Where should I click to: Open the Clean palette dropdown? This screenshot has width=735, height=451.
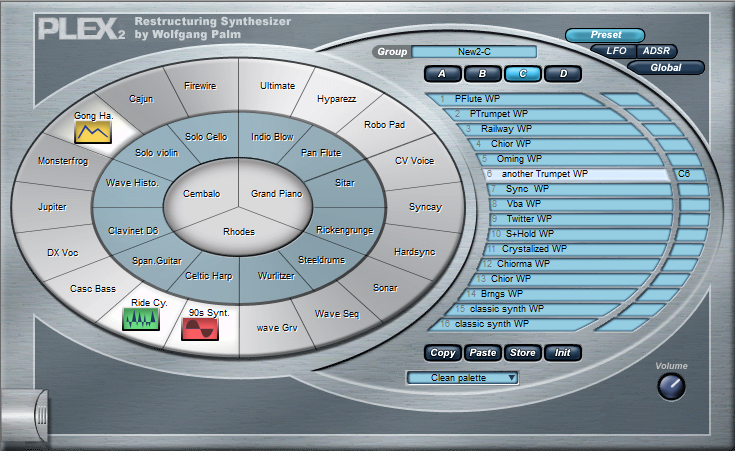(x=462, y=378)
